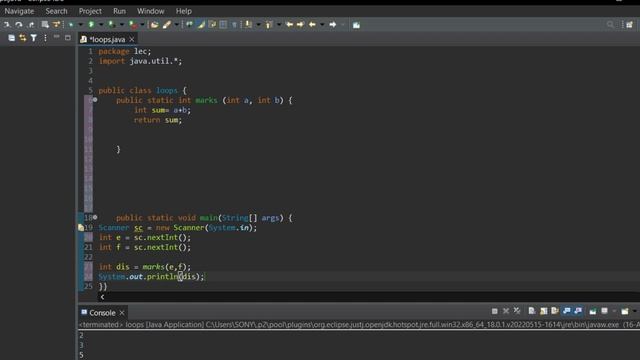Click the Forward navigation arrow
640x360 pixels.
[333, 25]
